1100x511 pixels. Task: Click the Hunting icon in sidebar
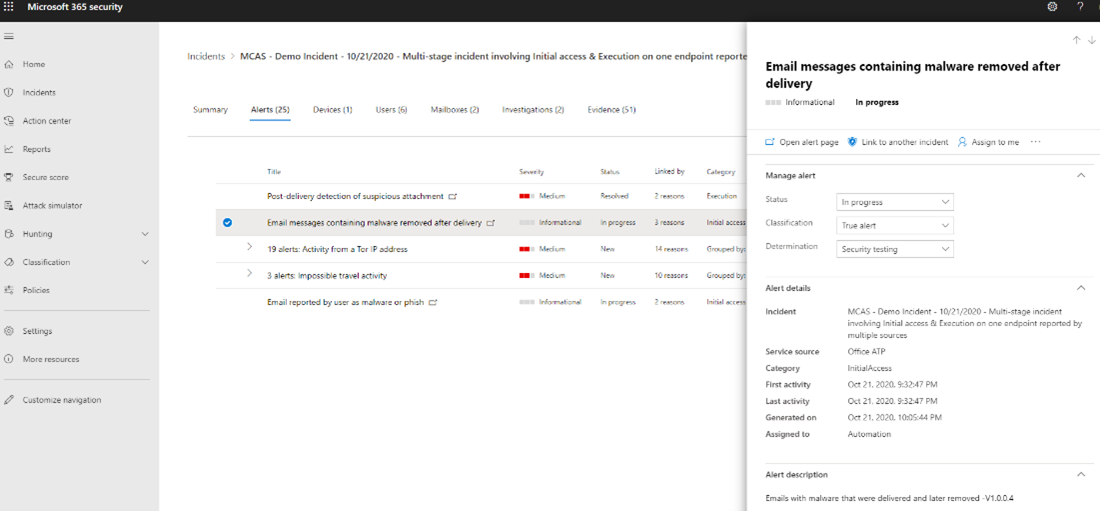[9, 234]
